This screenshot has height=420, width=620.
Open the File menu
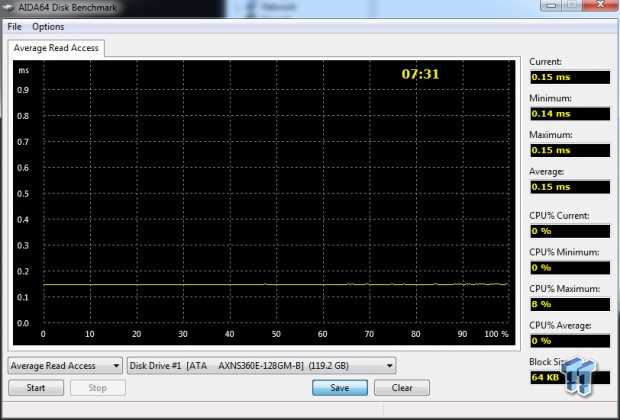coord(14,27)
